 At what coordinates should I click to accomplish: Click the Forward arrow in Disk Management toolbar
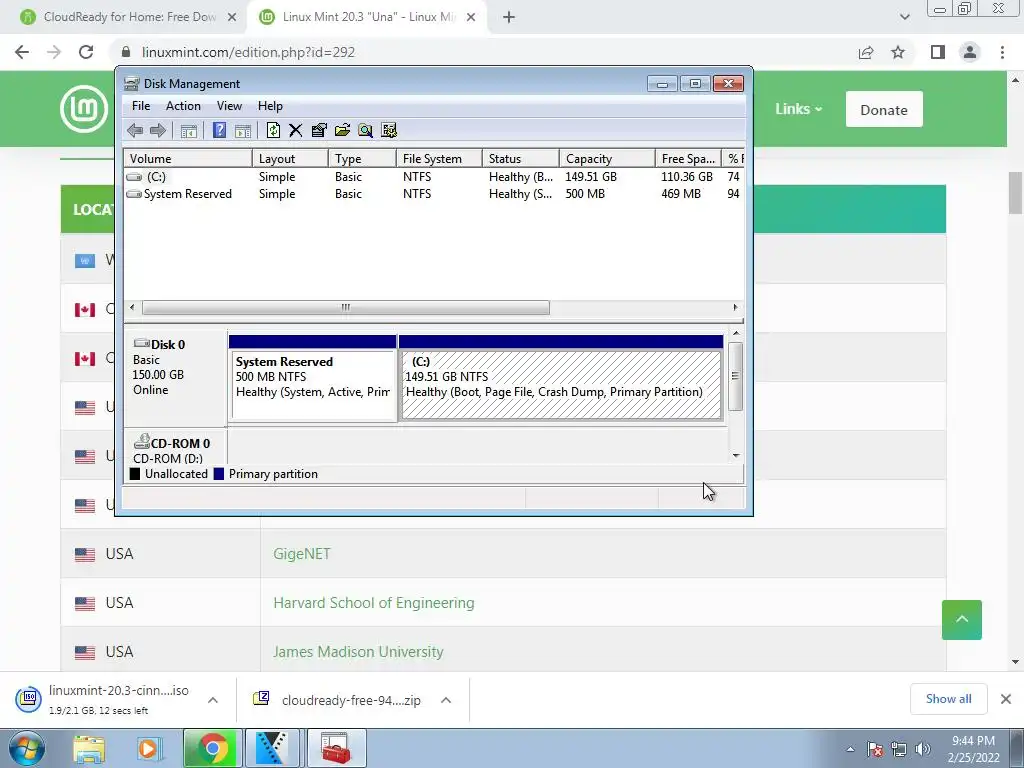tap(157, 131)
